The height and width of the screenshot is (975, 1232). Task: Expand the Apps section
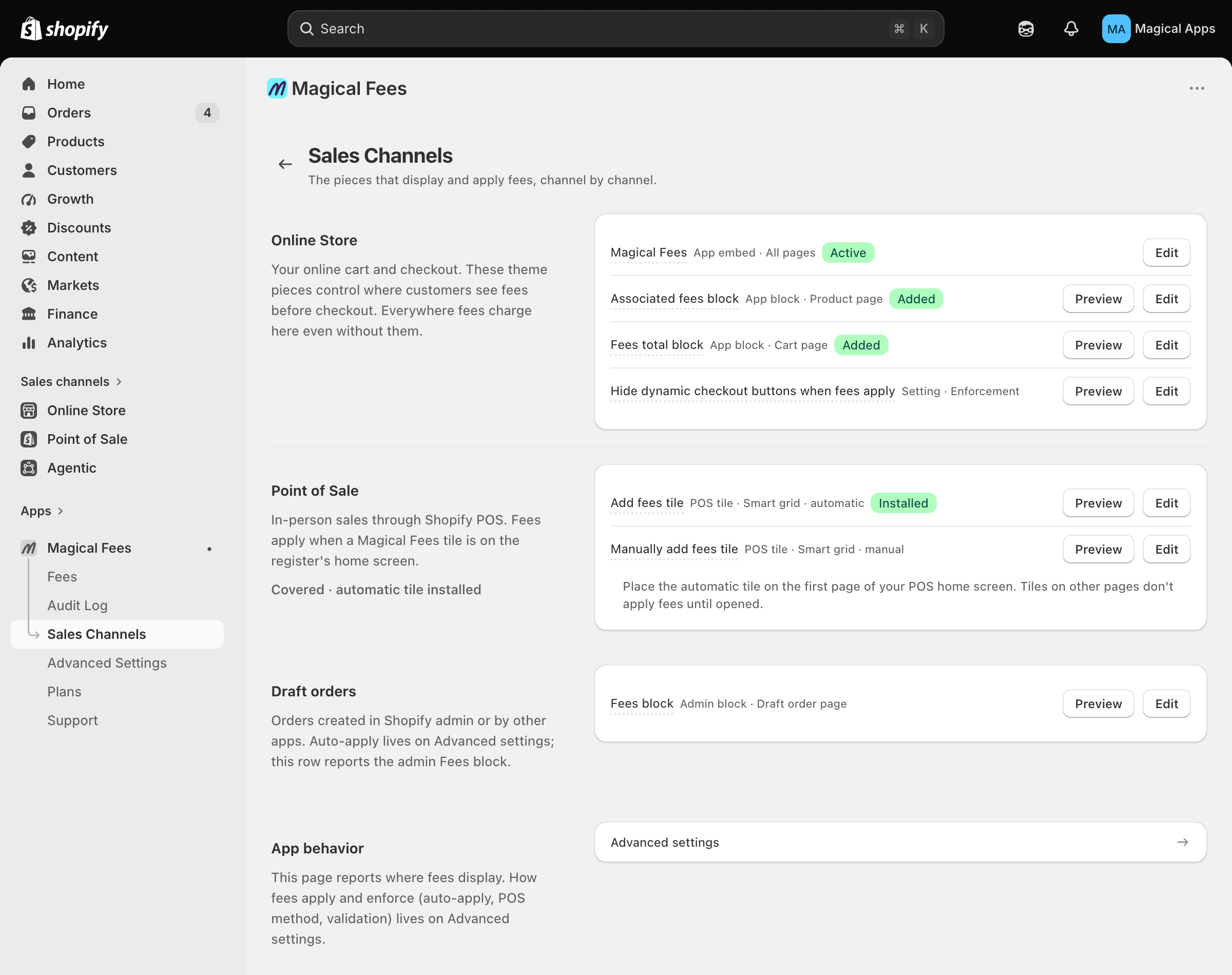(x=42, y=511)
